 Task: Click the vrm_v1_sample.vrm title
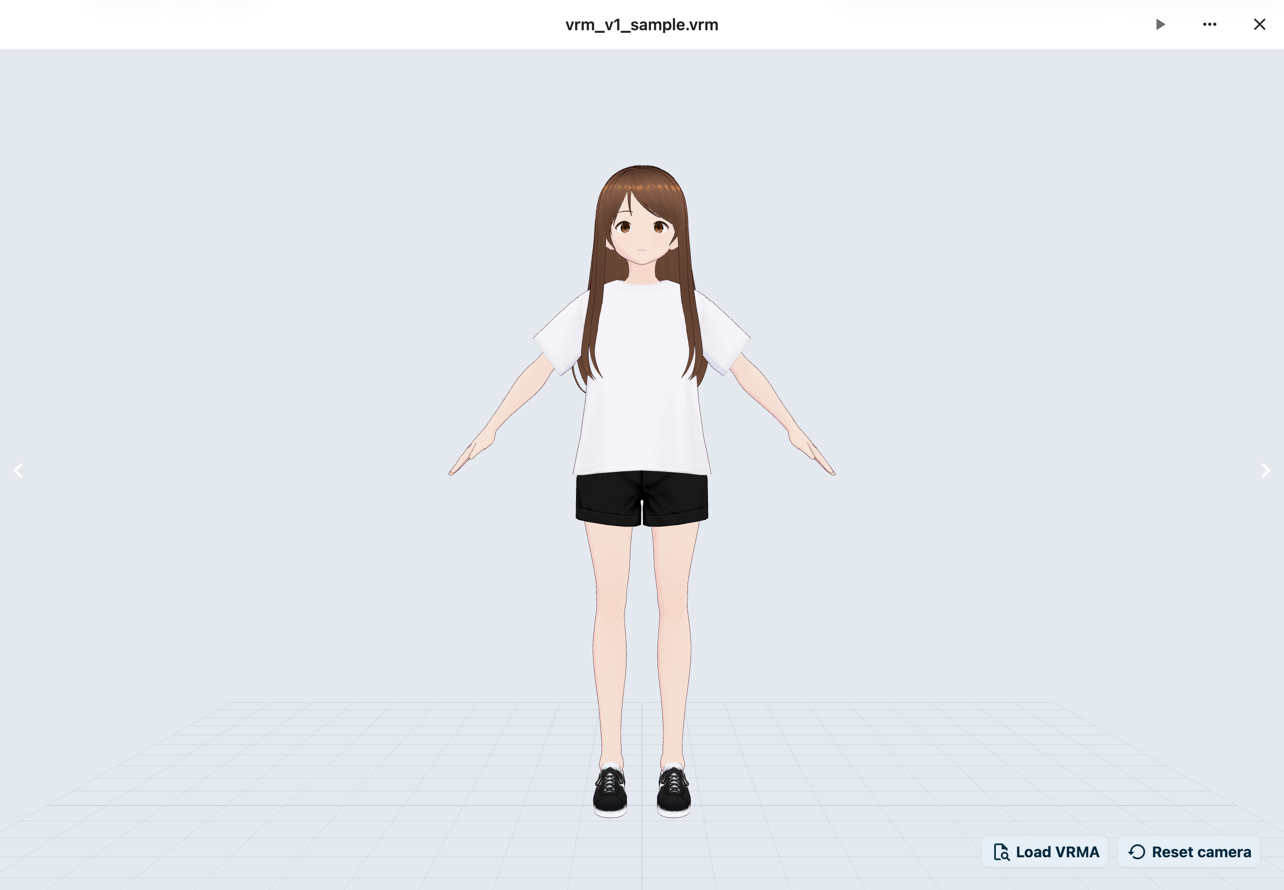coord(642,25)
